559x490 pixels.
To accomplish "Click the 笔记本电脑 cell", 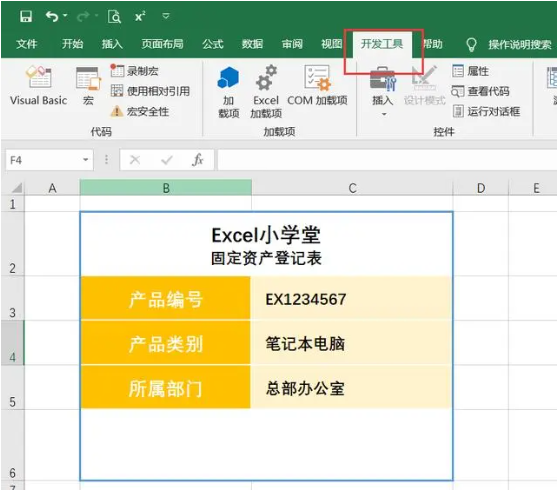I will [x=352, y=343].
